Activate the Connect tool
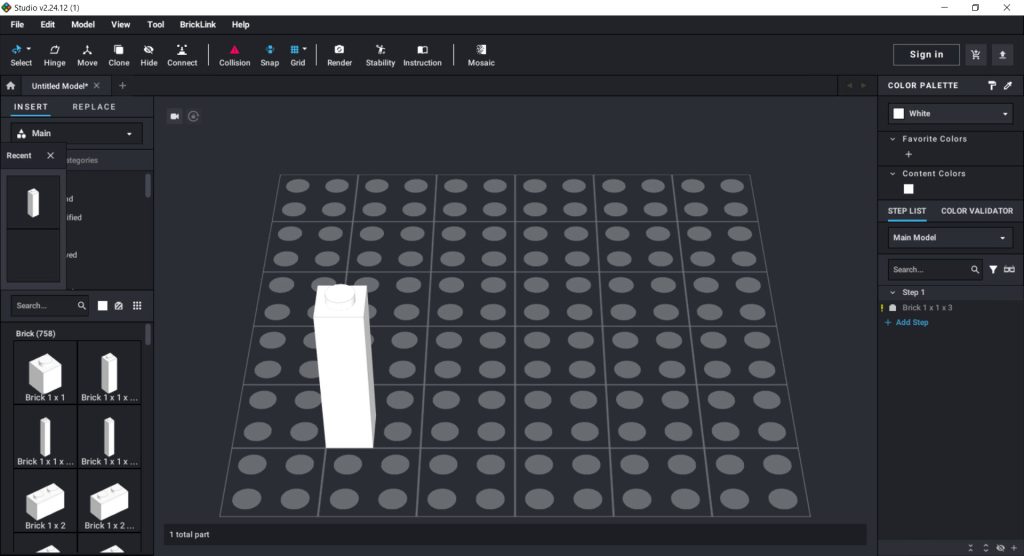 pyautogui.click(x=182, y=55)
